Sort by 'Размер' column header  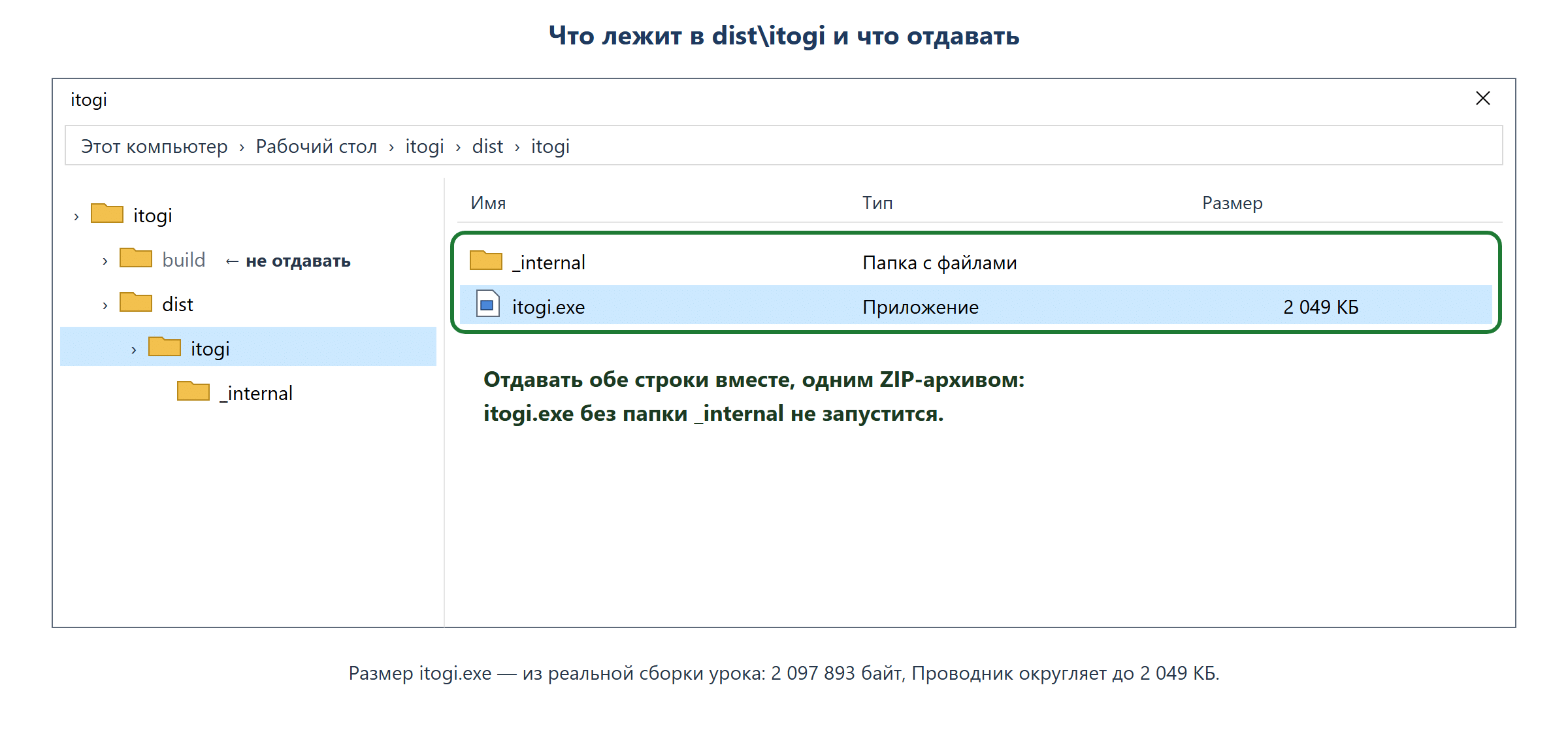pos(1232,203)
